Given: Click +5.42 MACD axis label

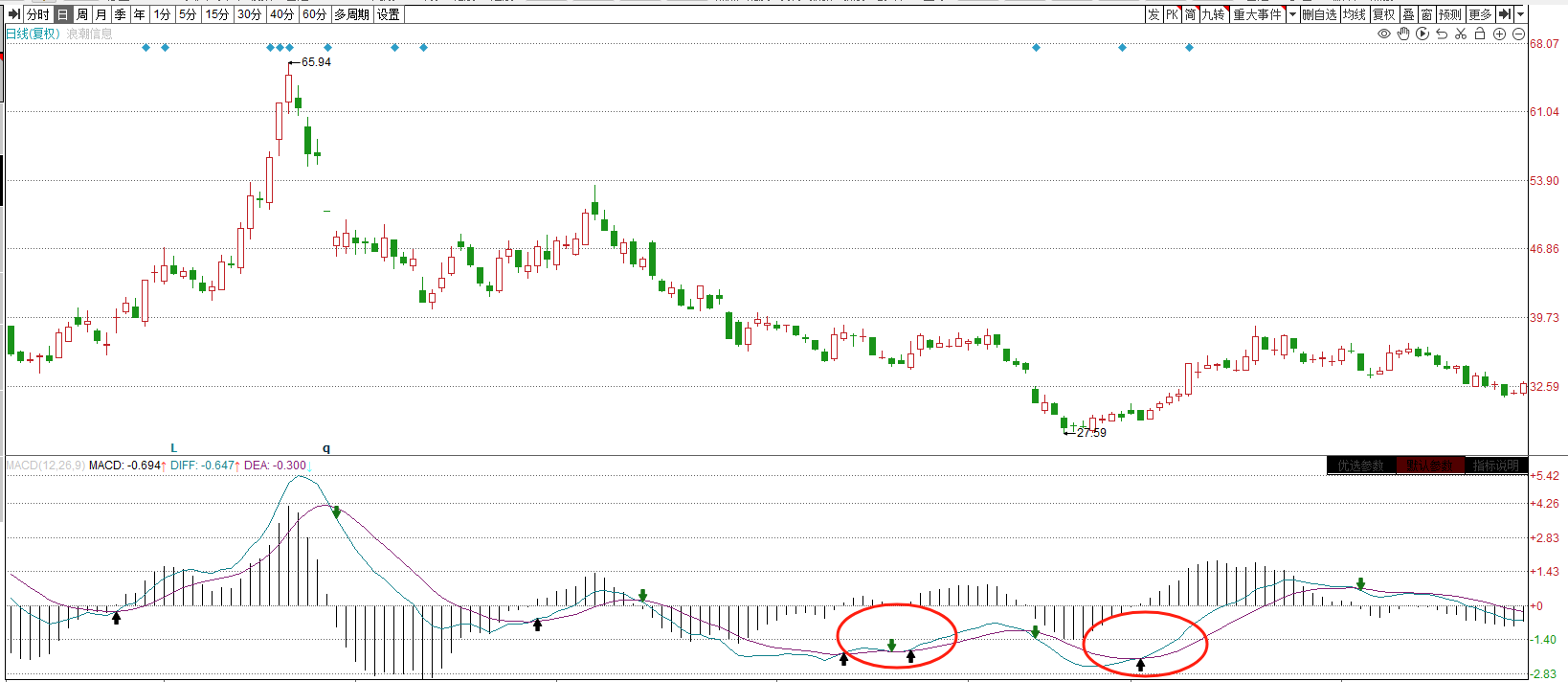Looking at the screenshot, I should click(x=1544, y=476).
